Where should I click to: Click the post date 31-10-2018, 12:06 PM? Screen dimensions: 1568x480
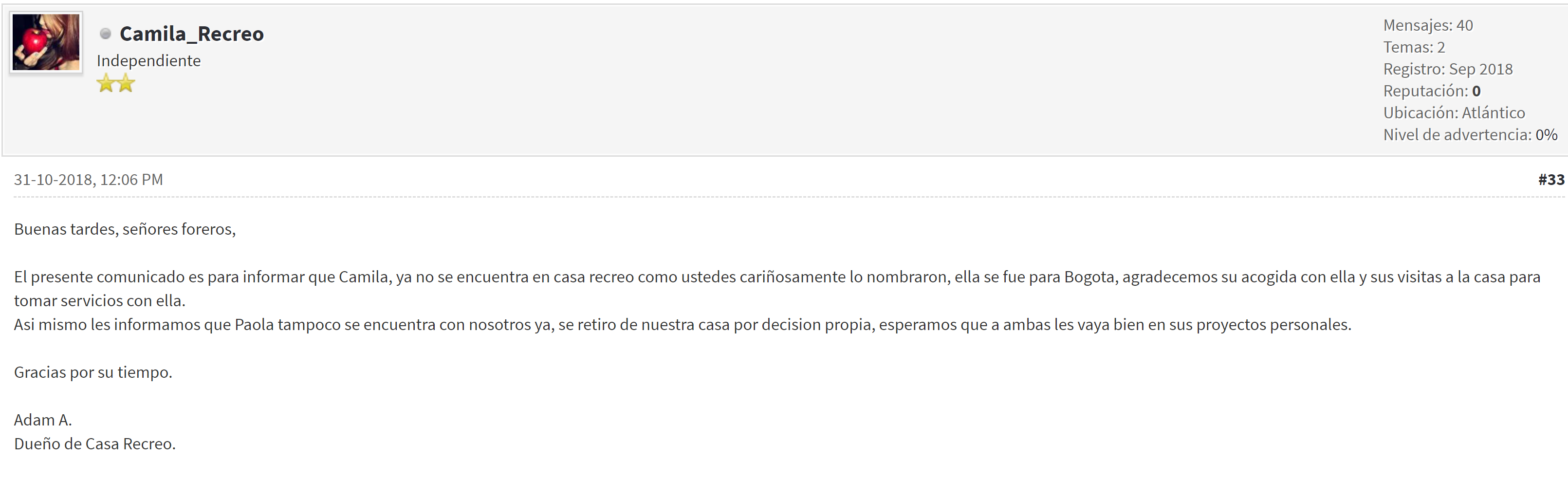[x=88, y=180]
